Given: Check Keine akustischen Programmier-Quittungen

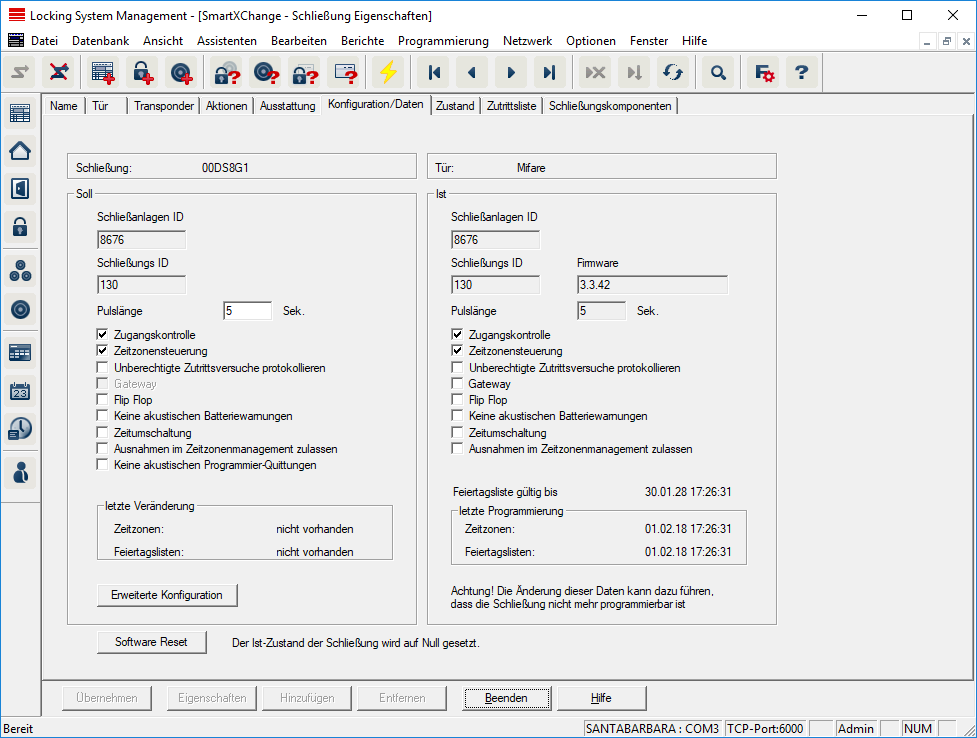Looking at the screenshot, I should point(102,465).
